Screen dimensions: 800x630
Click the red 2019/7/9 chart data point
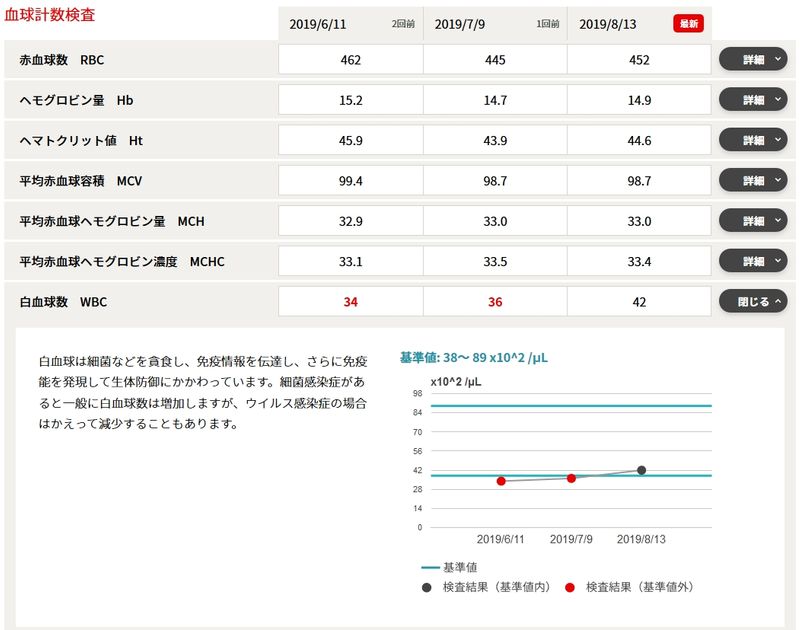[571, 478]
